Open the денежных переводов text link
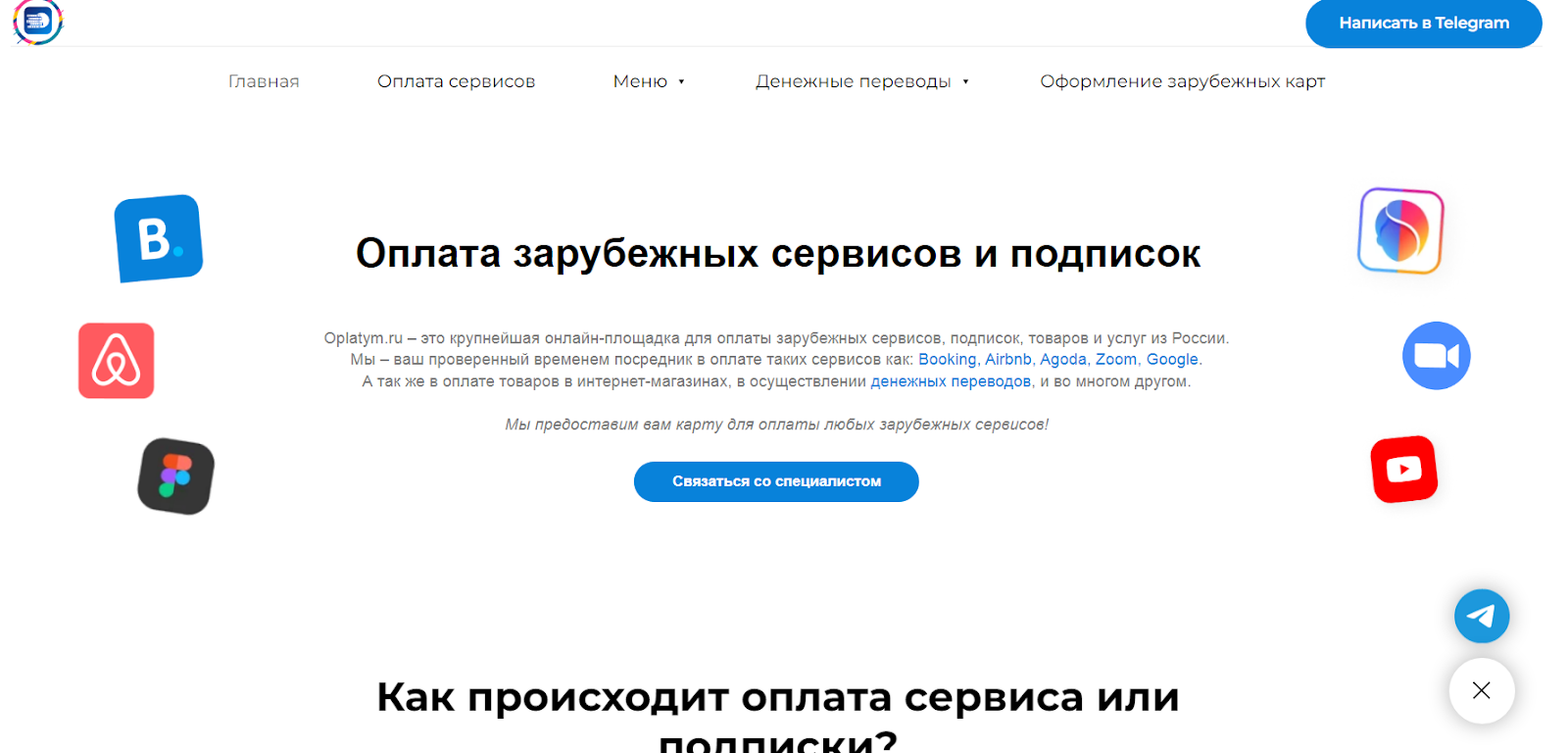Viewport: 1568px width, 753px height. click(951, 381)
